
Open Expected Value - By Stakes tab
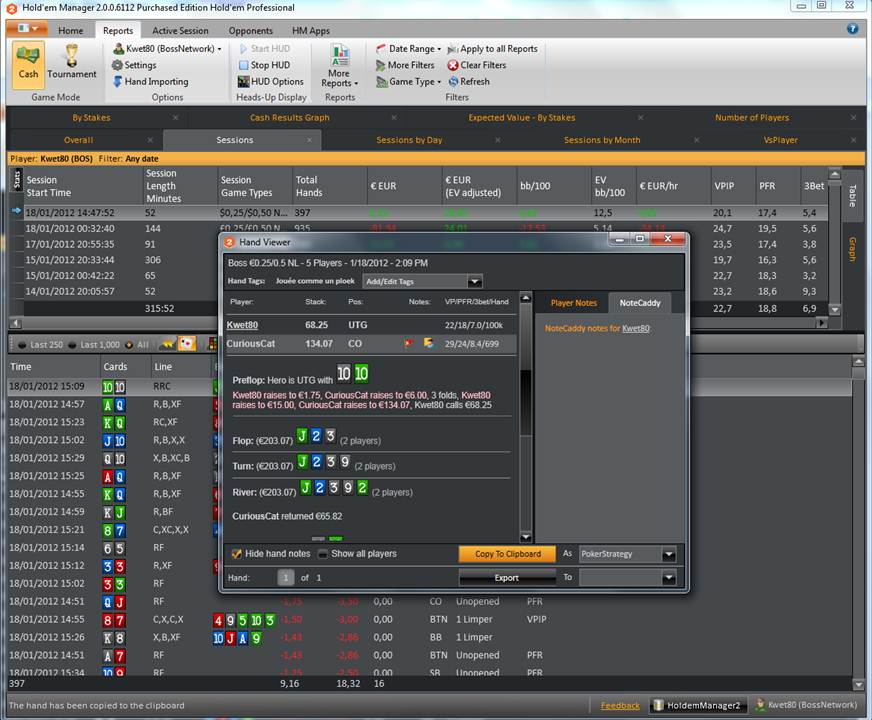click(522, 117)
